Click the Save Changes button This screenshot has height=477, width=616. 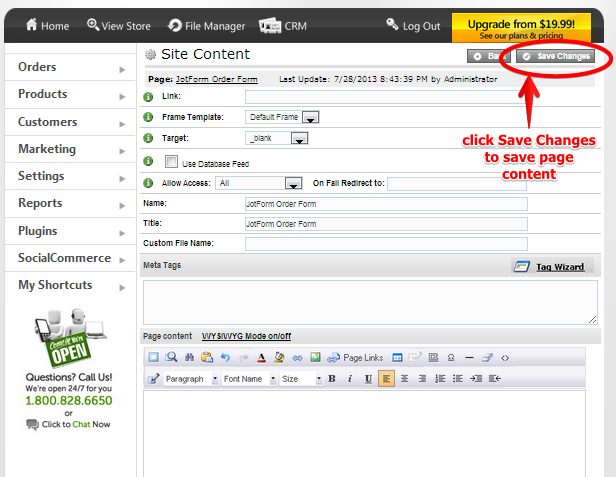556,56
